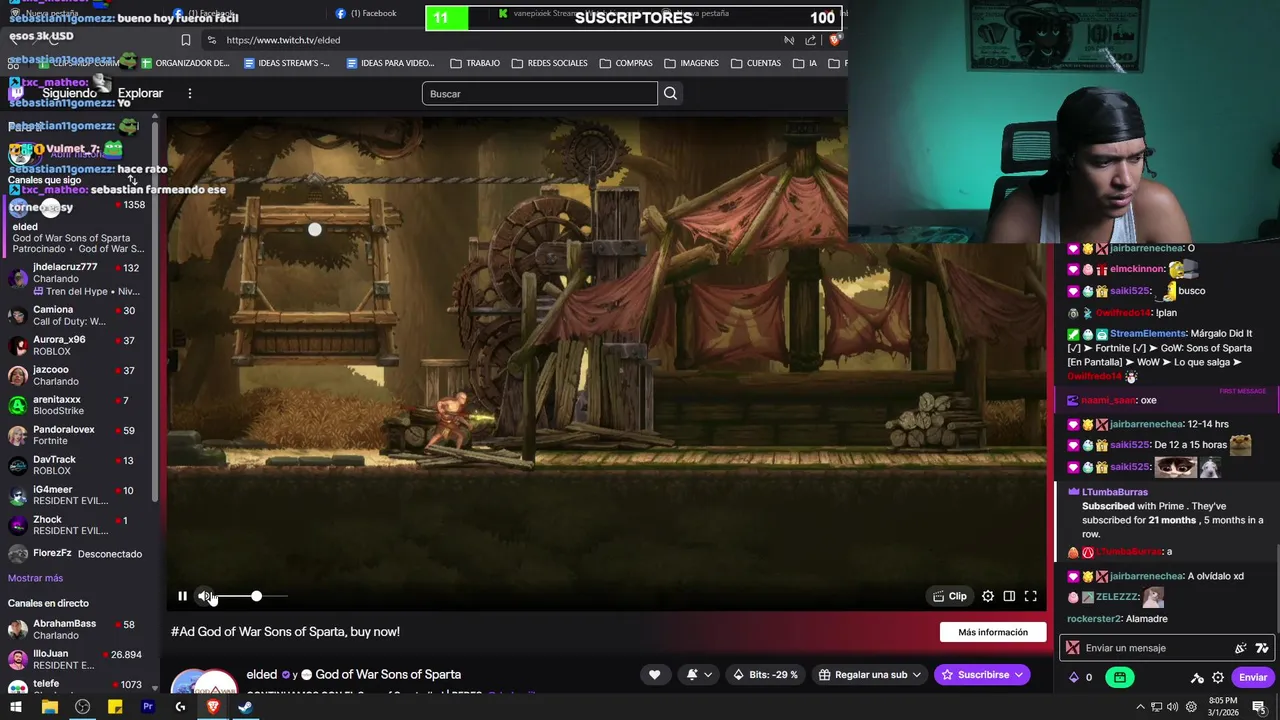Click the Buscar search field
The height and width of the screenshot is (720, 1280).
click(x=539, y=93)
